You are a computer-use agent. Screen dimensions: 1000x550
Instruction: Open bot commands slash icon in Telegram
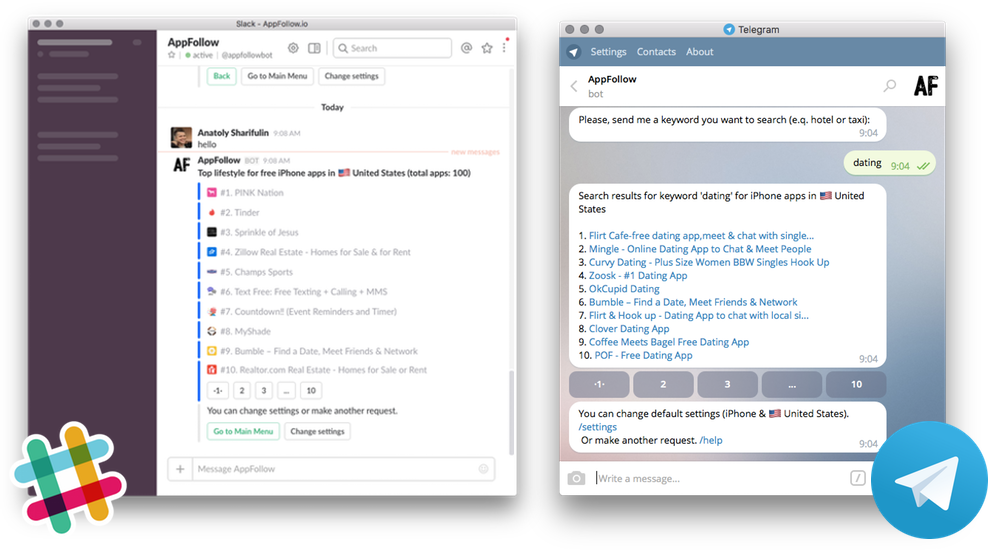857,478
